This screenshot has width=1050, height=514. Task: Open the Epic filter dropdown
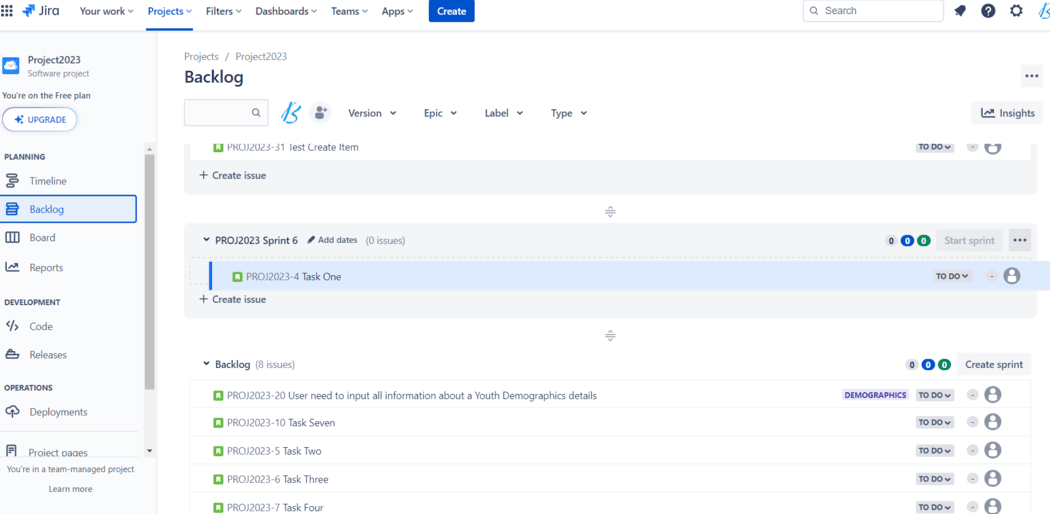(441, 113)
